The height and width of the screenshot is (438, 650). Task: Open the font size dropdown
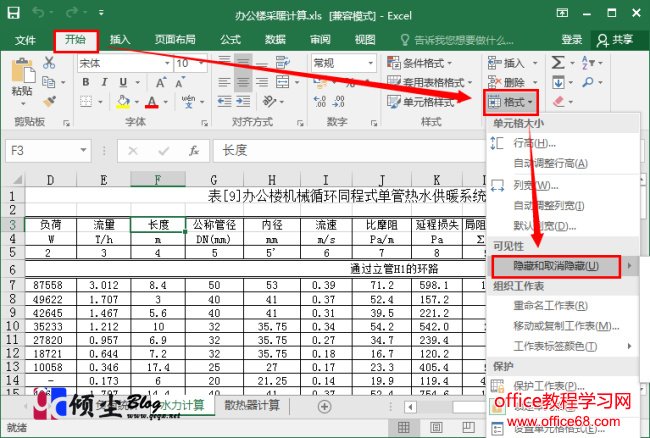click(x=201, y=63)
